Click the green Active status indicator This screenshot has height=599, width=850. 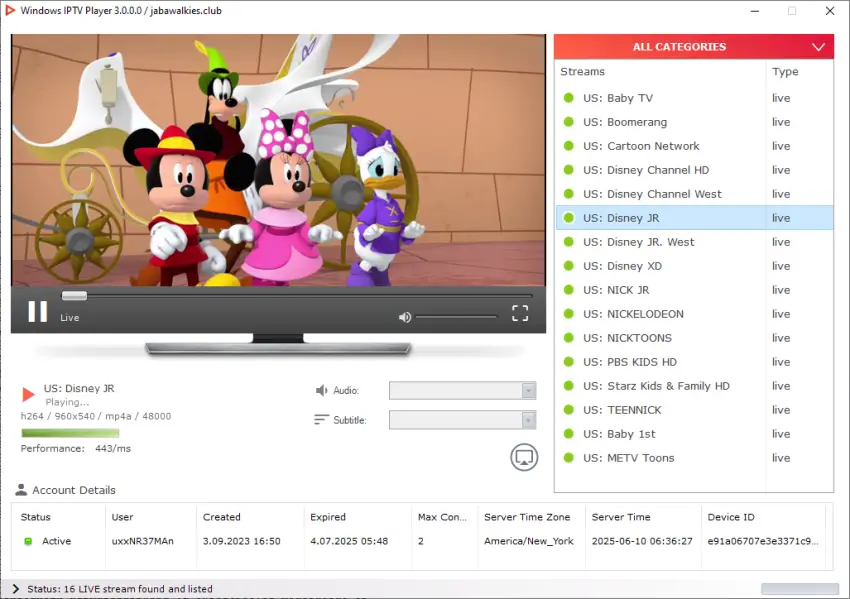pos(28,541)
